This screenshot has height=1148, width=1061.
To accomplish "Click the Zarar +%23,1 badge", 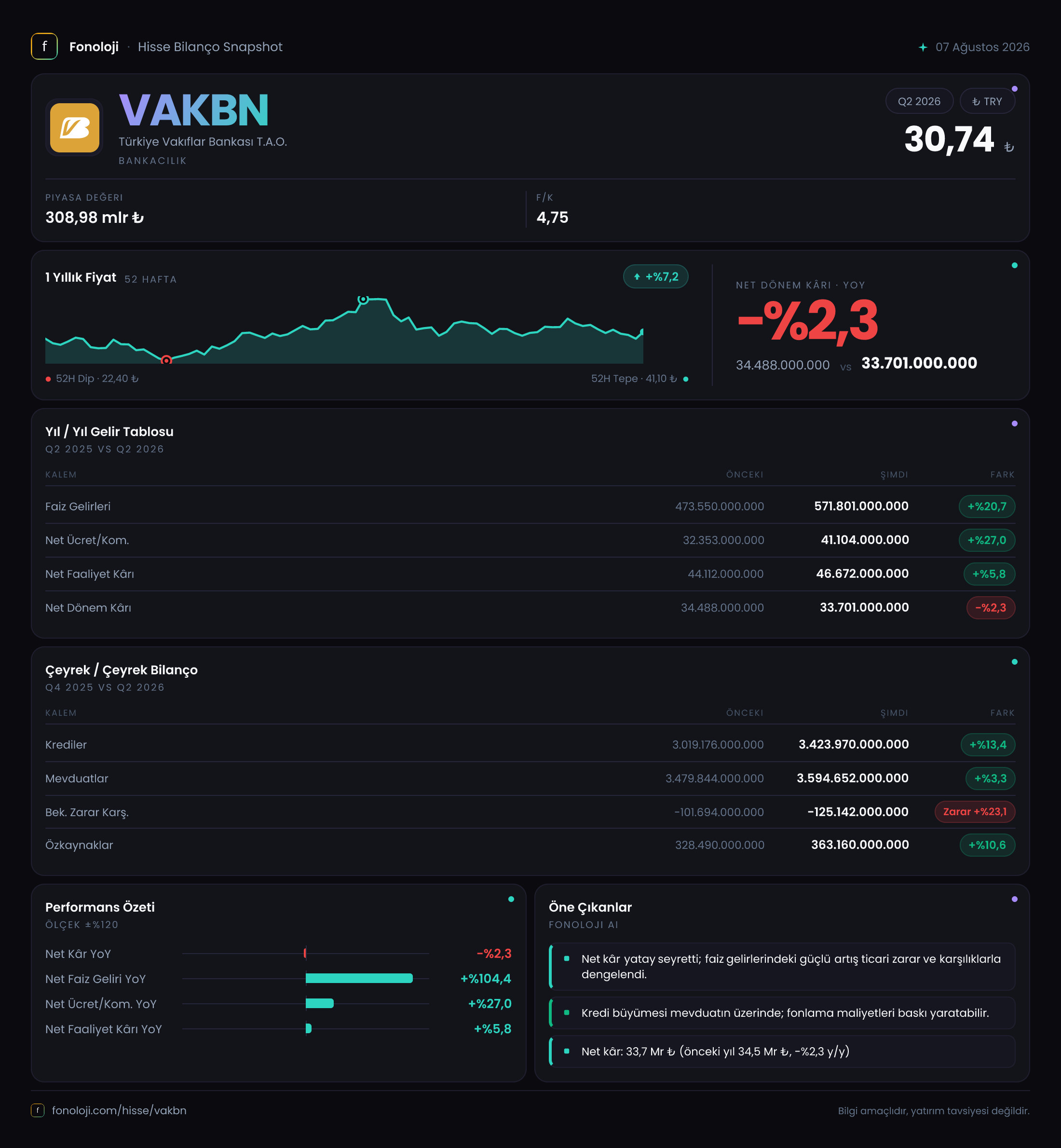I will [974, 812].
